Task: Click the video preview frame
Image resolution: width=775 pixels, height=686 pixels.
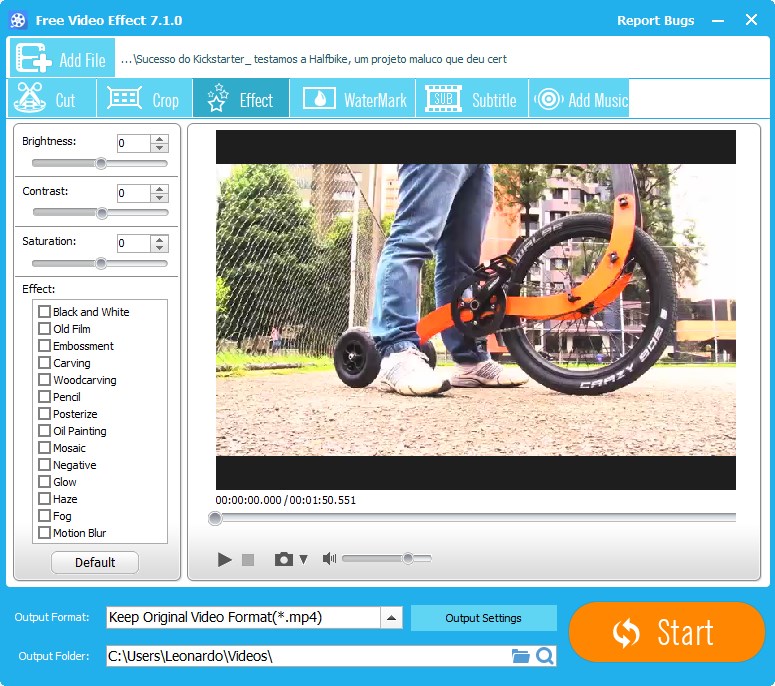Action: click(475, 310)
